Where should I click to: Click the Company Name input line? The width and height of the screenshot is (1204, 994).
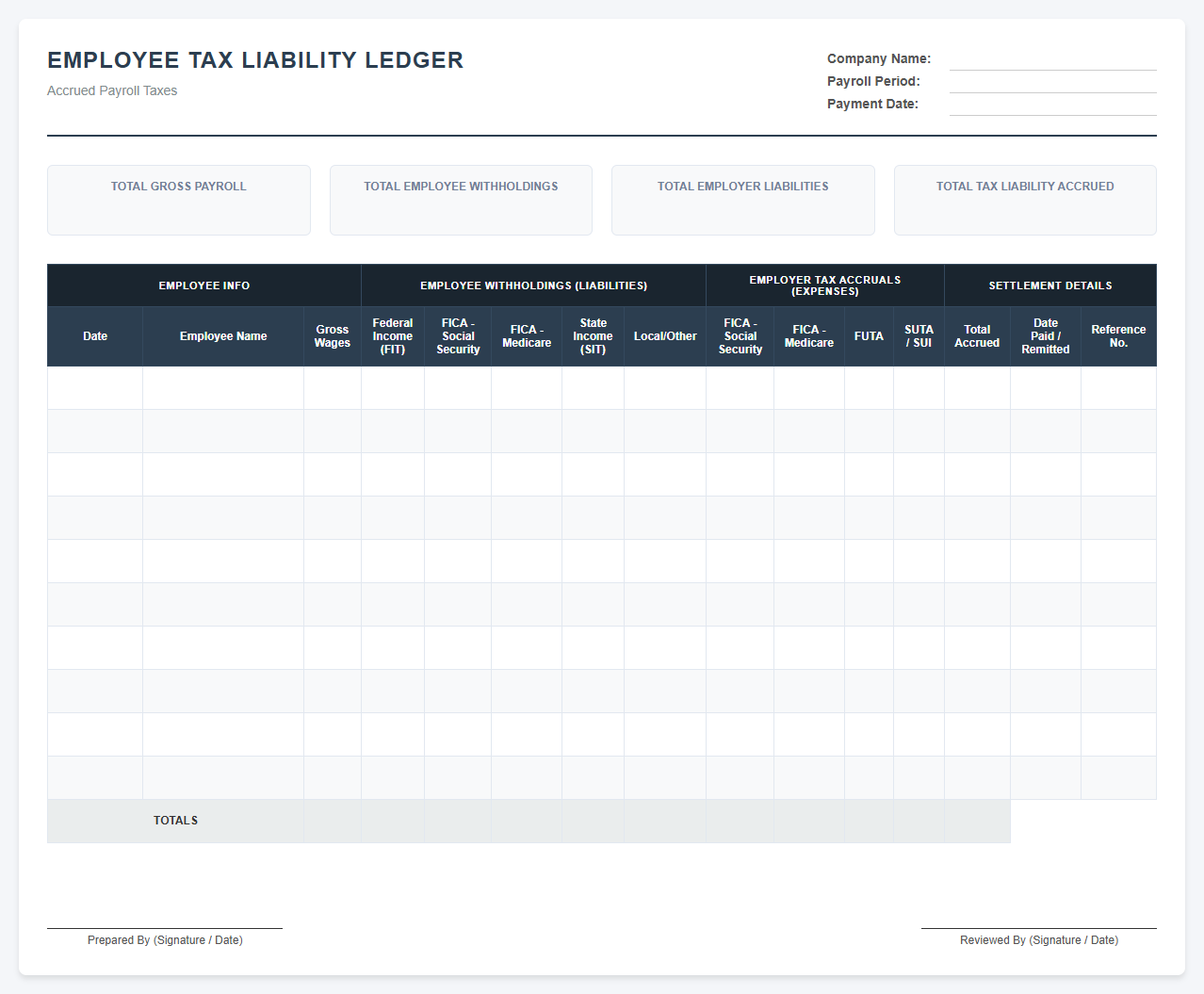click(x=1052, y=59)
